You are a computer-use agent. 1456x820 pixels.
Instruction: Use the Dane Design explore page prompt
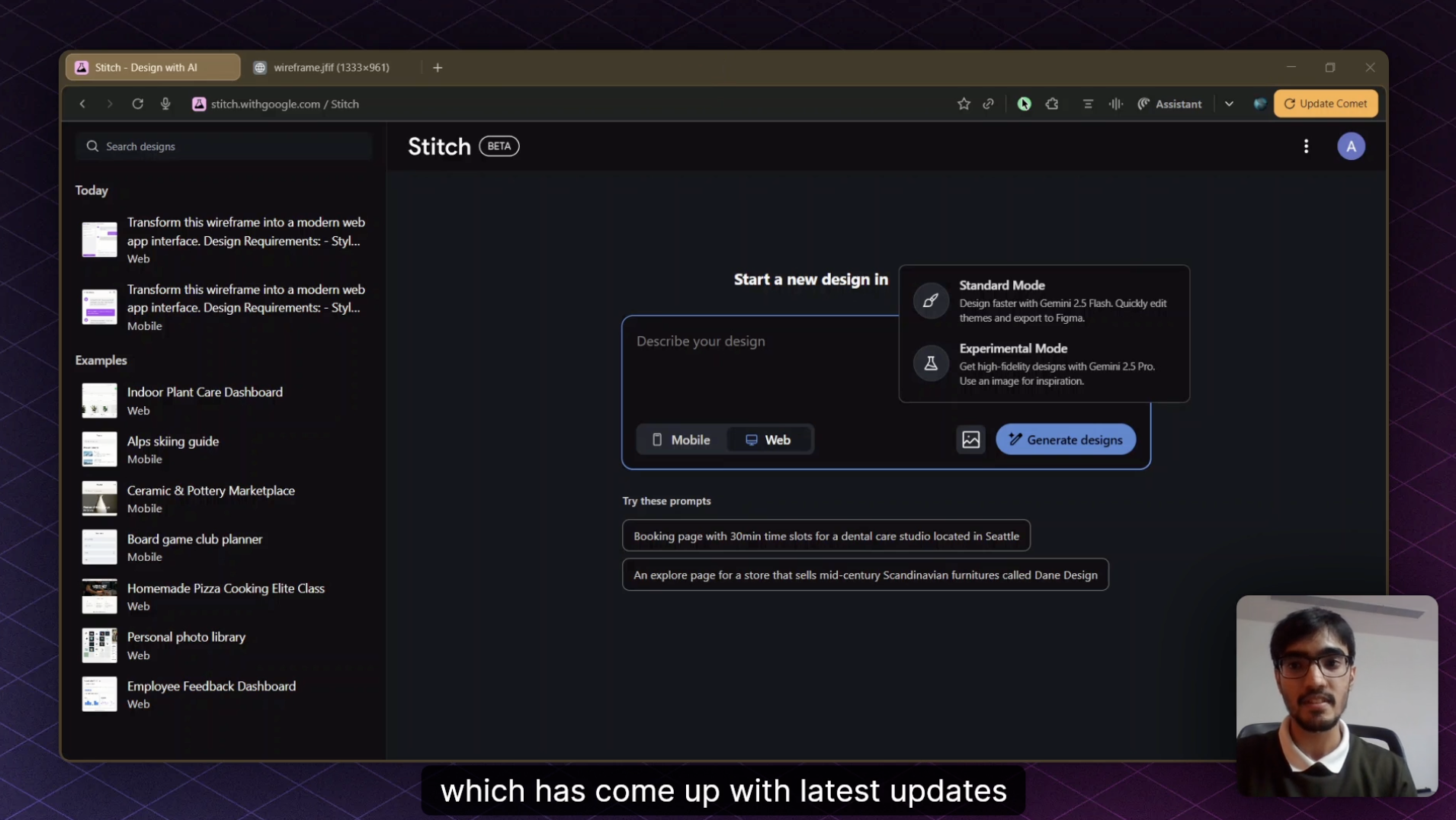tap(865, 575)
